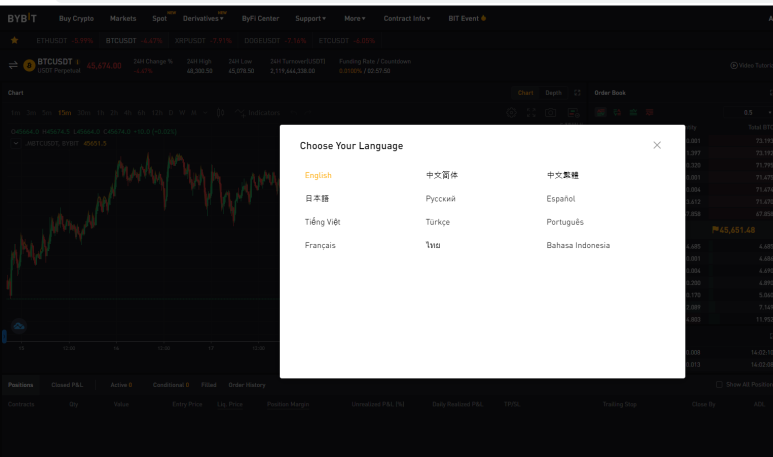Open chart settings gear icon
The height and width of the screenshot is (457, 773).
tap(511, 113)
